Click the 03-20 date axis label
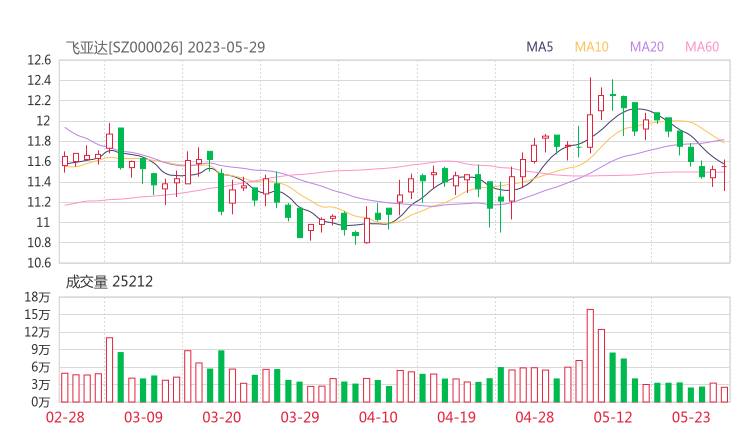Viewport: 740px width, 440px height. 222,417
